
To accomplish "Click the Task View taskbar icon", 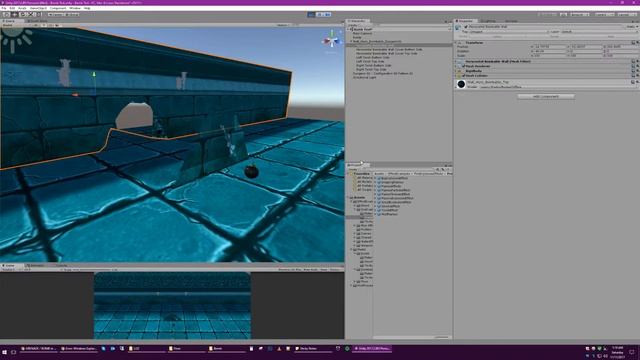I will [x=13, y=352].
